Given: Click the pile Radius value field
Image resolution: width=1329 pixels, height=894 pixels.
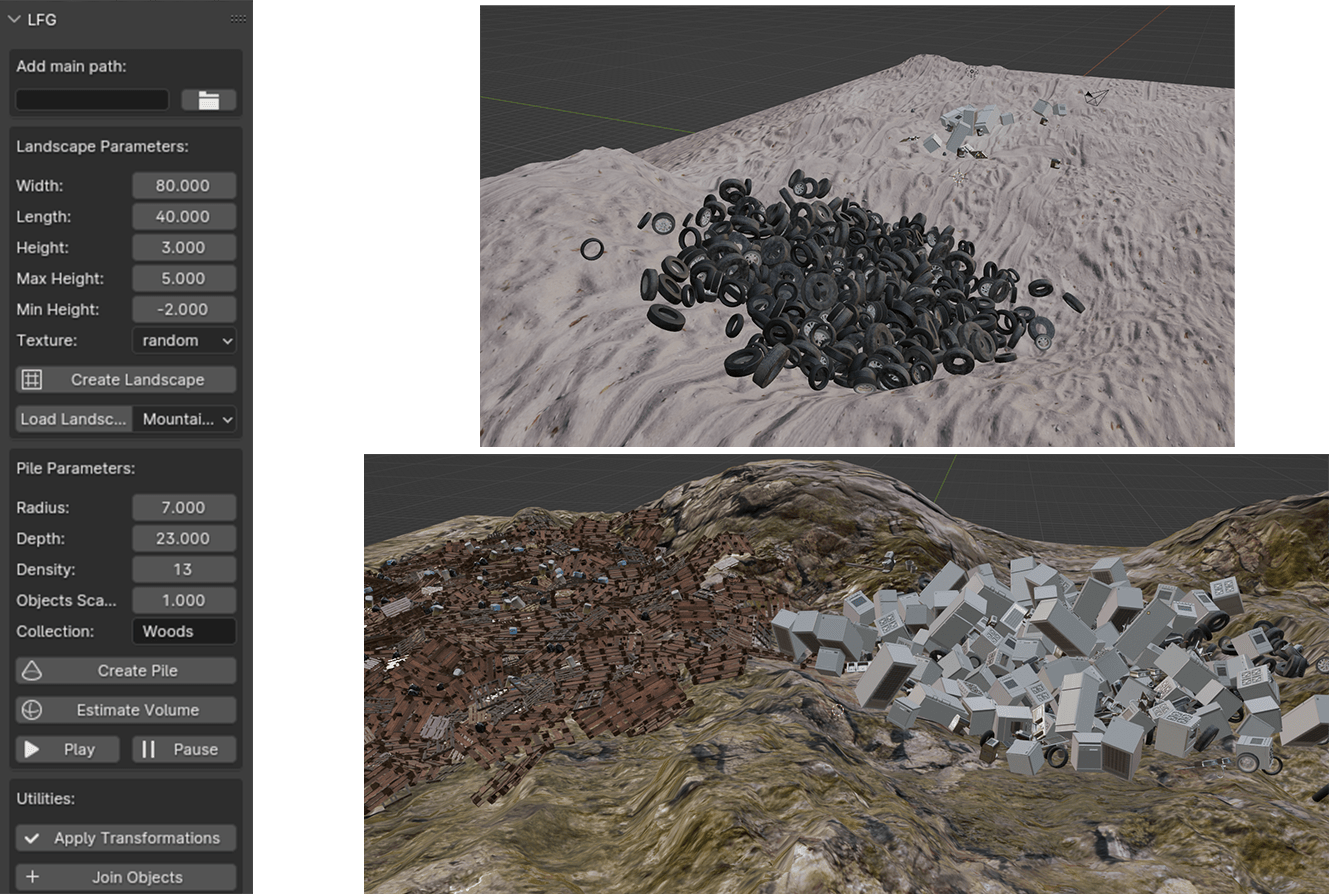Looking at the screenshot, I should click(x=184, y=508).
